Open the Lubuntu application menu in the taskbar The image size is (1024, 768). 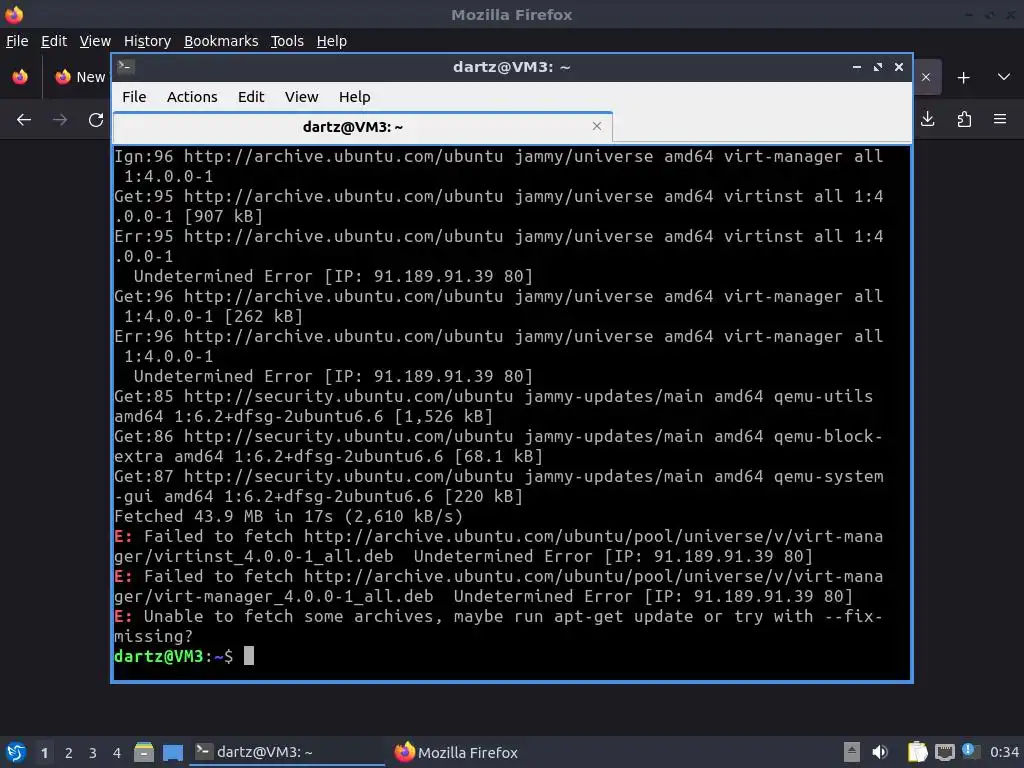pyautogui.click(x=16, y=752)
